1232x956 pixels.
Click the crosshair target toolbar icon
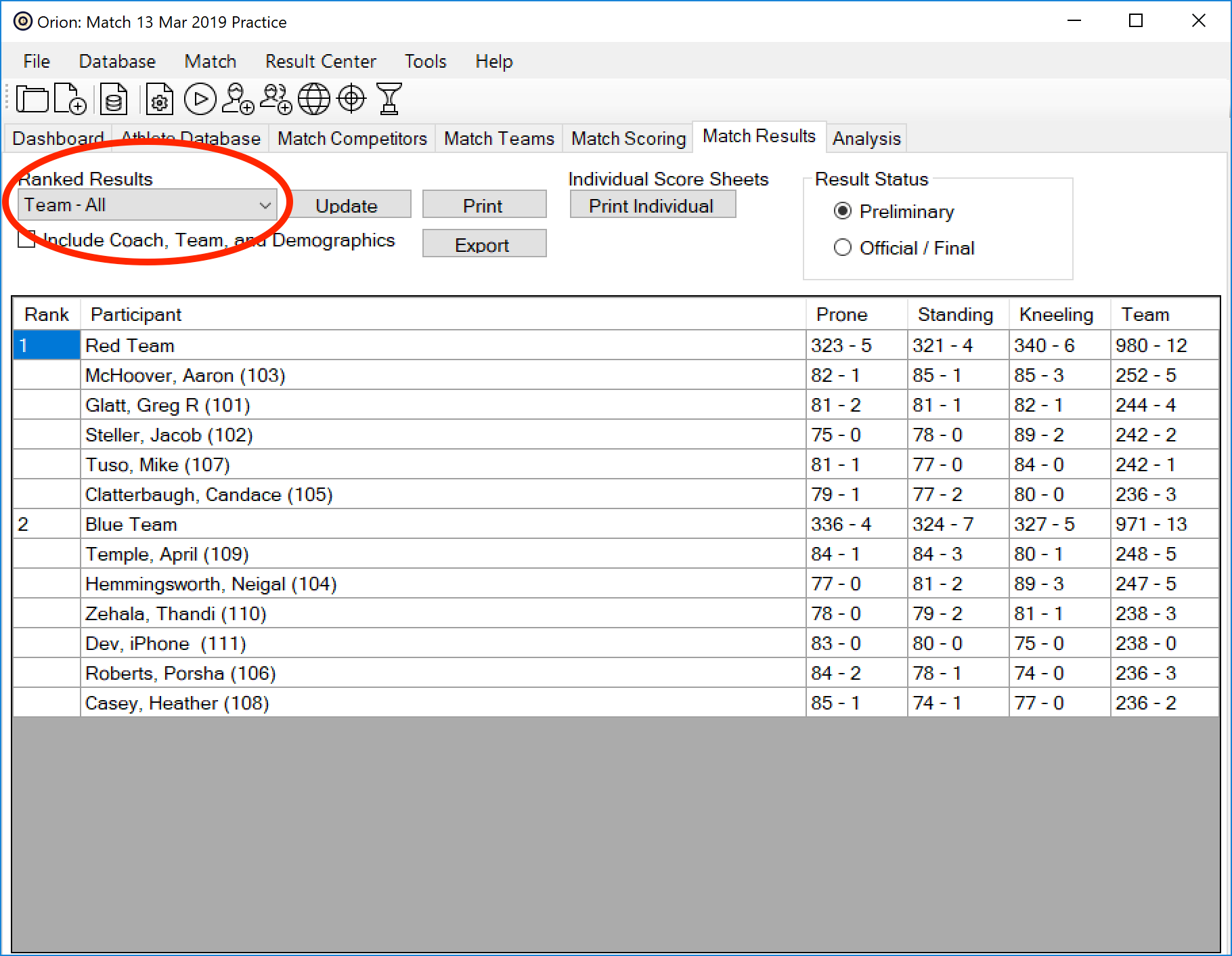pyautogui.click(x=351, y=100)
